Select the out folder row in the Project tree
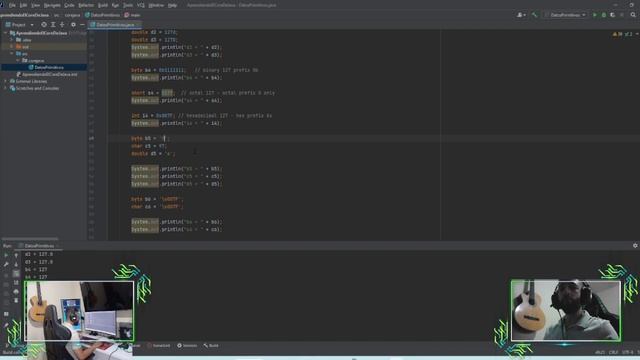 tap(44, 47)
